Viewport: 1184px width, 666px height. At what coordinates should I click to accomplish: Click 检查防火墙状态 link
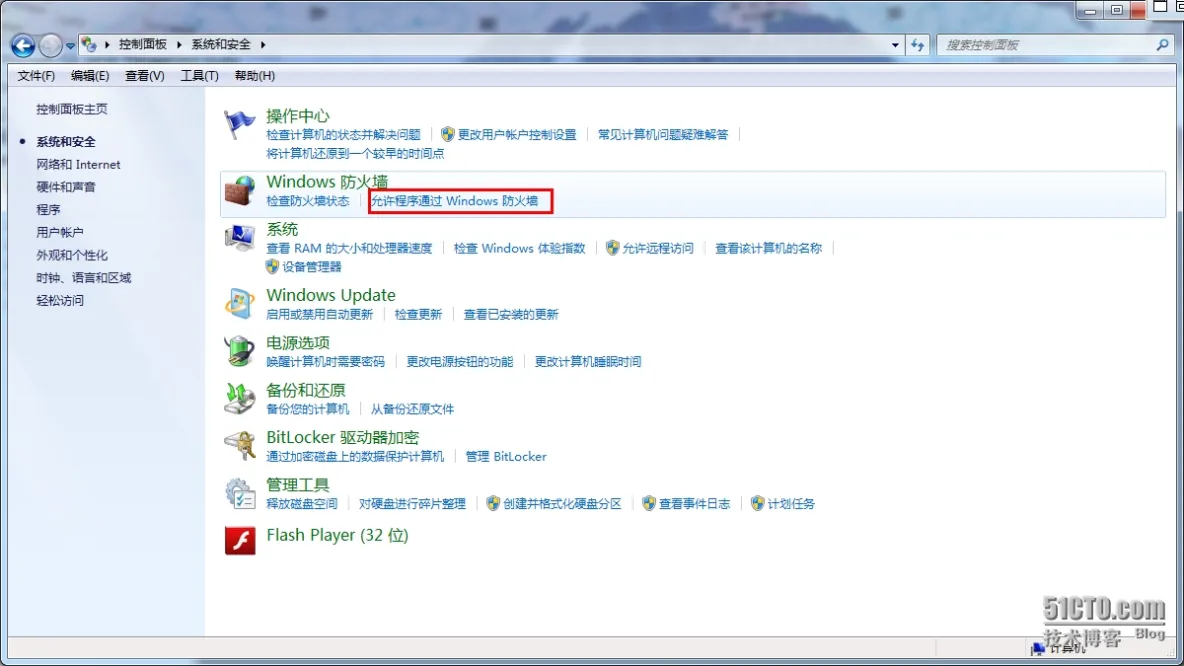(308, 201)
